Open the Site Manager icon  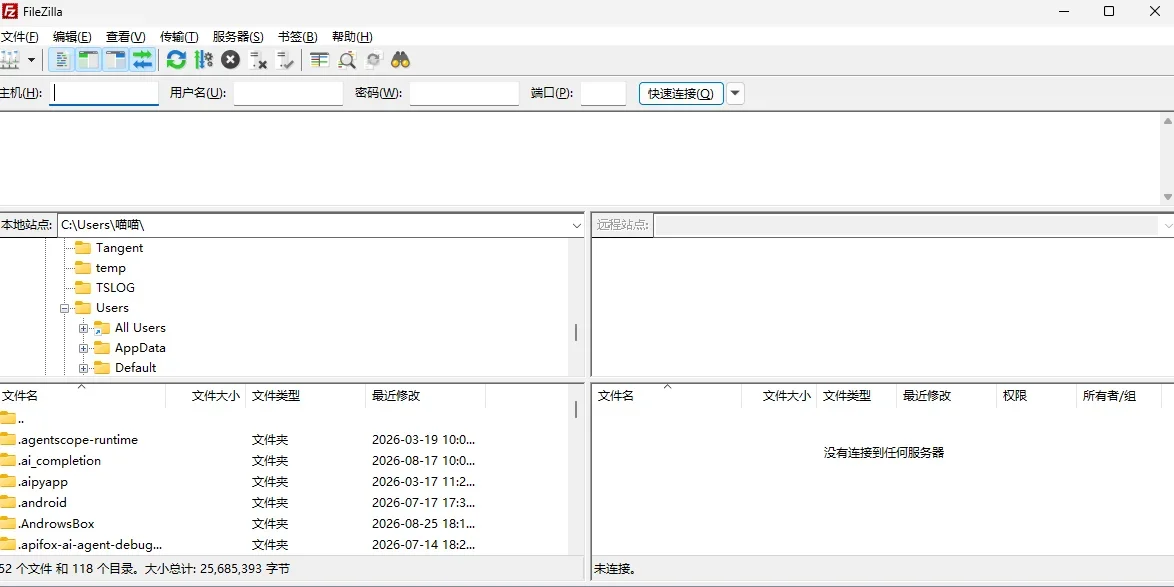pos(10,60)
